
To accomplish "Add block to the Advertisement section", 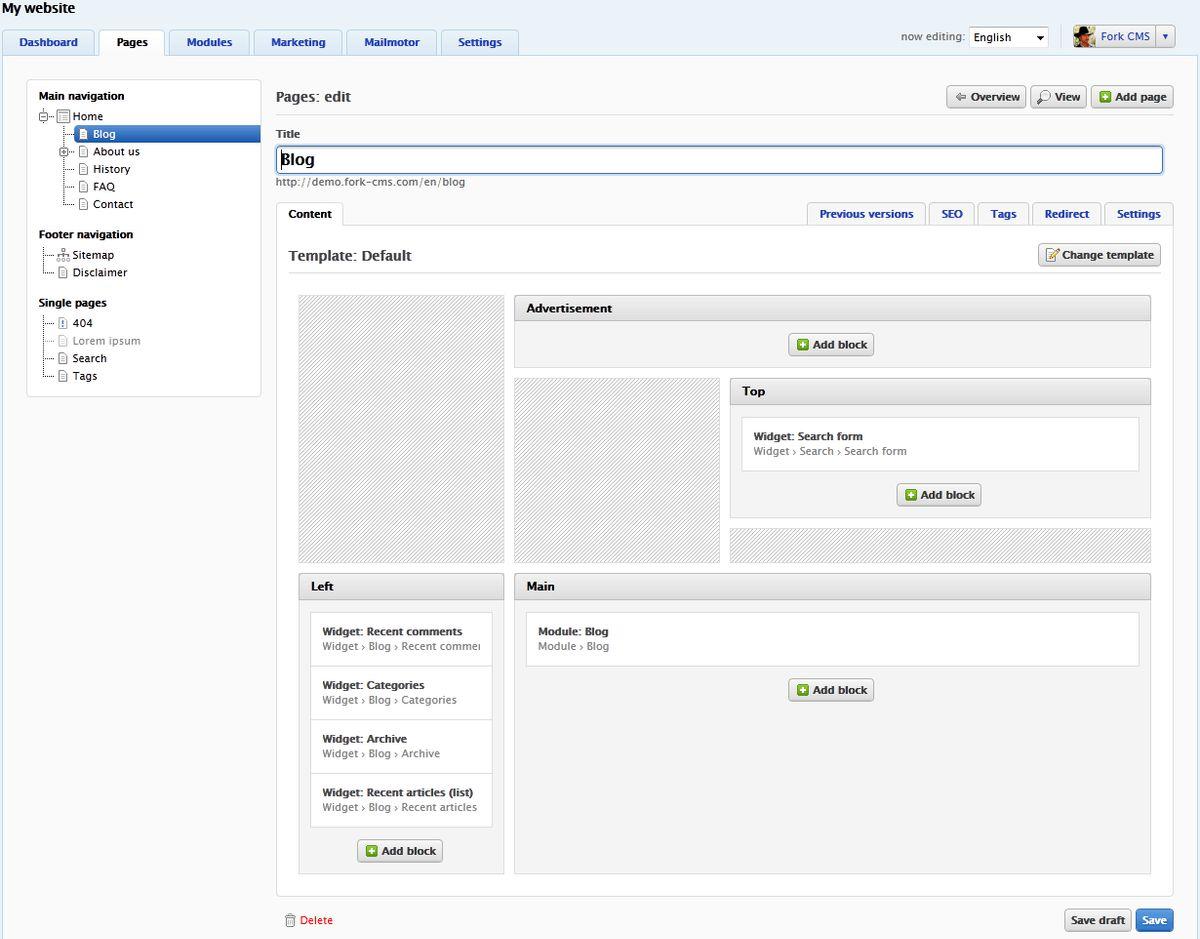I will pos(831,345).
